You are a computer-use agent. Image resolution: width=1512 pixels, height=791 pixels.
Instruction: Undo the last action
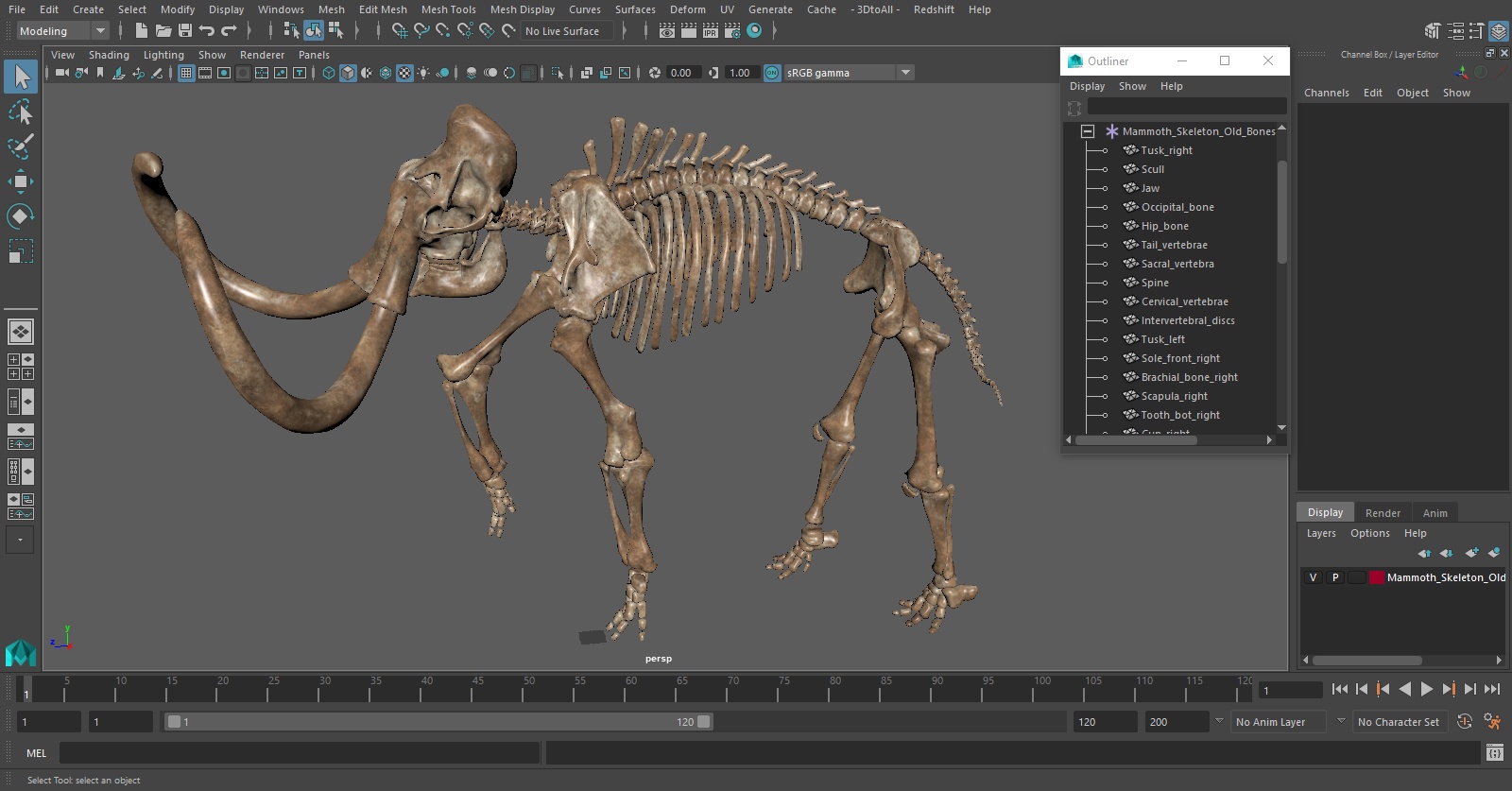point(207,31)
